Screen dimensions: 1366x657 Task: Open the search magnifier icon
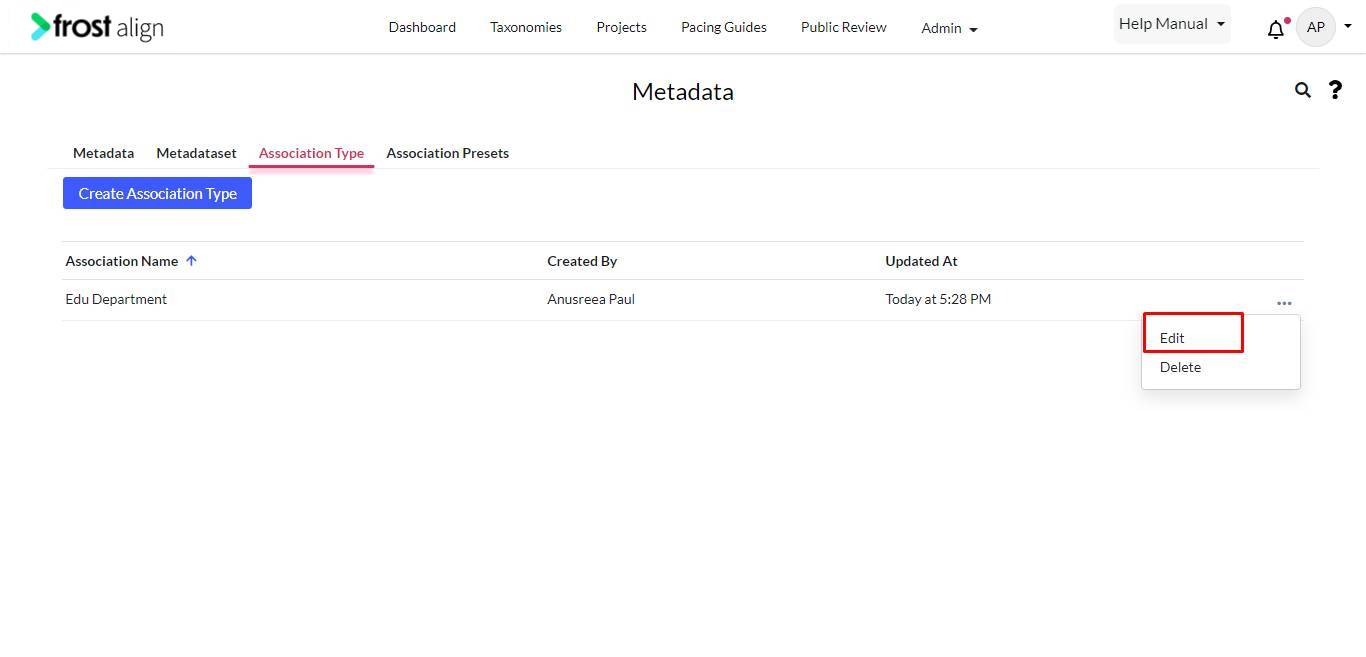[x=1302, y=90]
